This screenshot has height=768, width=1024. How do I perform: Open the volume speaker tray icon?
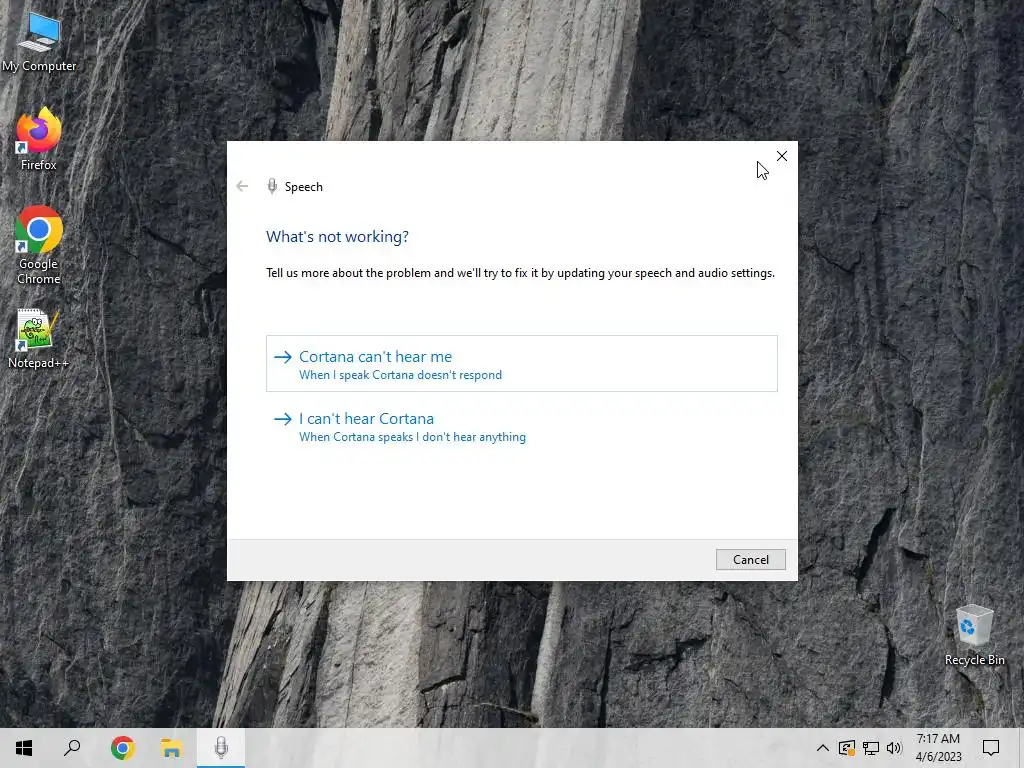[x=894, y=748]
